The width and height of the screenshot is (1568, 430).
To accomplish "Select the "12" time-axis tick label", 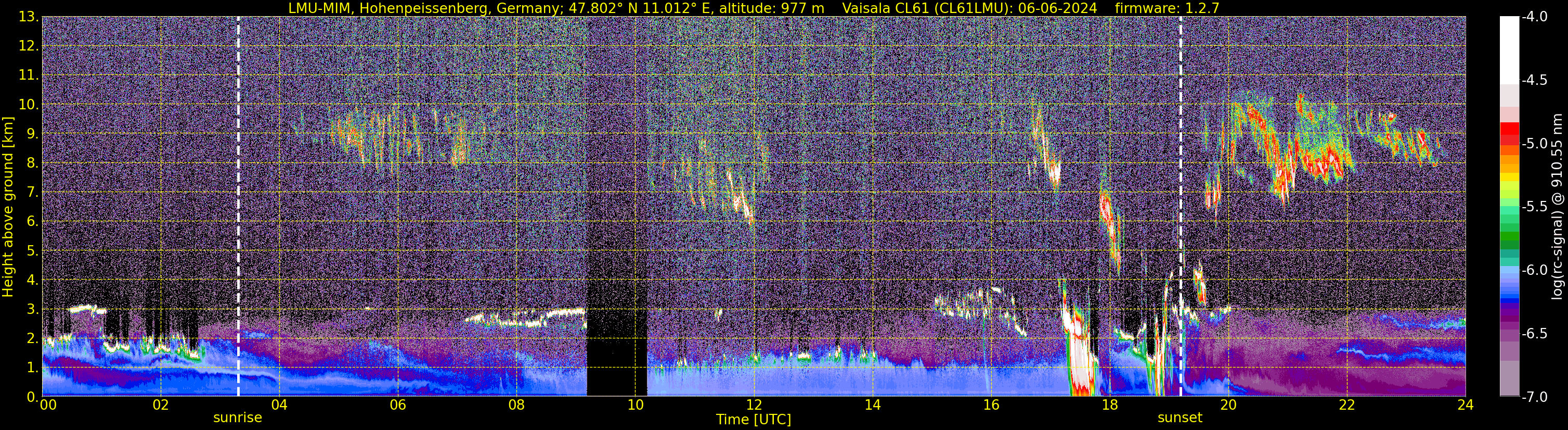I will [x=754, y=405].
